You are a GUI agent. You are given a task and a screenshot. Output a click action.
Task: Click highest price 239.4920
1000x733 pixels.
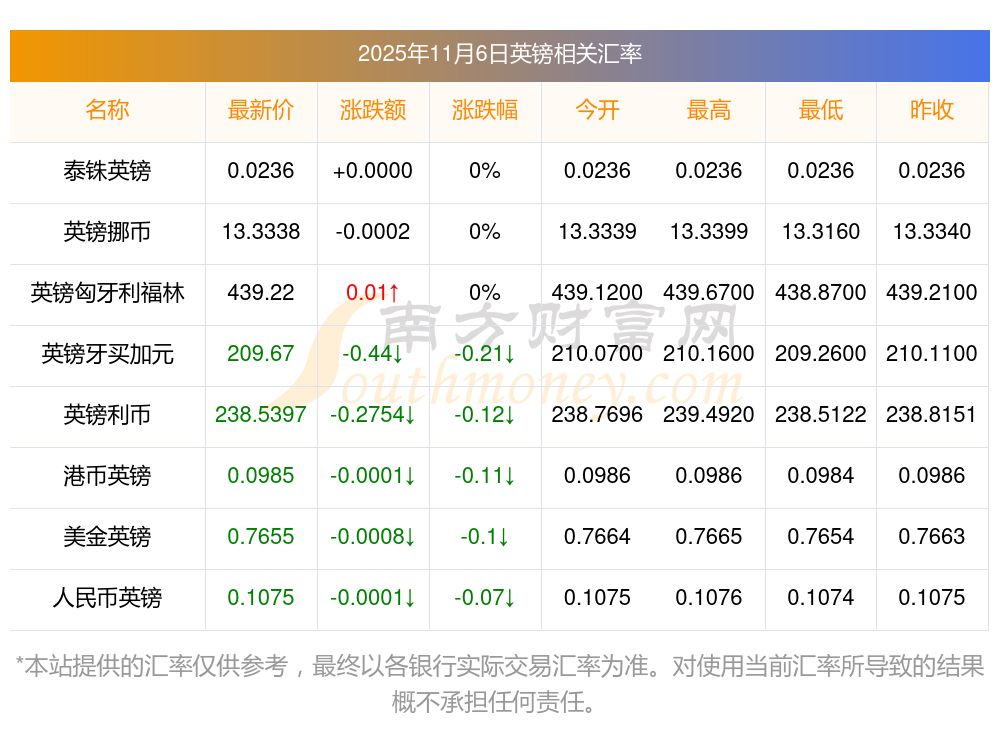[709, 415]
